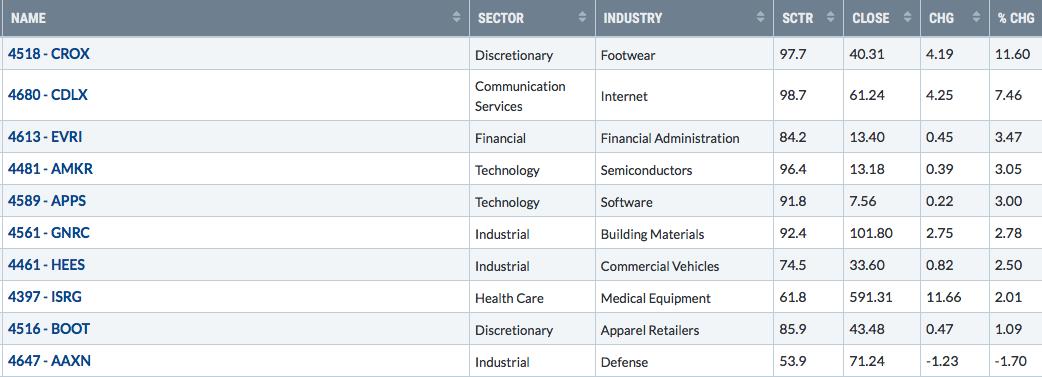This screenshot has height=377, width=1042.
Task: Sort table by NAME sort arrows icon
Action: [x=457, y=18]
